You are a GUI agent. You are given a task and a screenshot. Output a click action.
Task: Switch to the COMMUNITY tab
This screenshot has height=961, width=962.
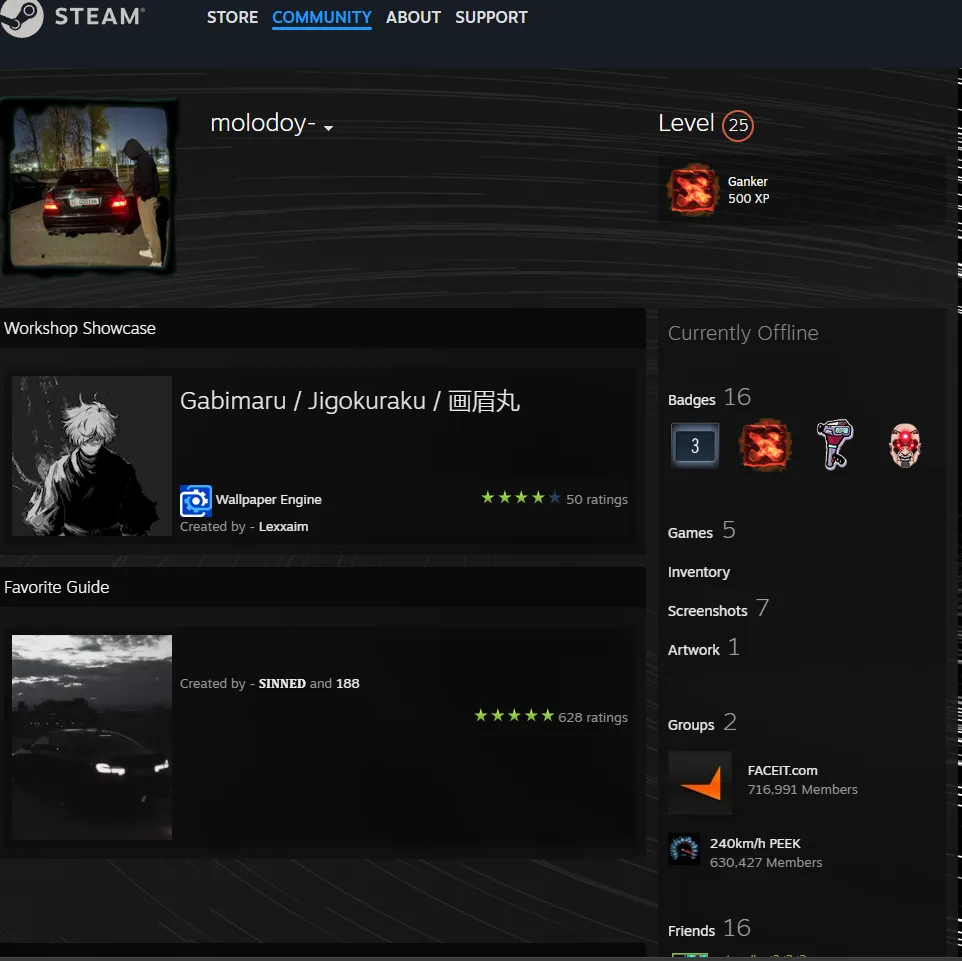click(x=322, y=17)
